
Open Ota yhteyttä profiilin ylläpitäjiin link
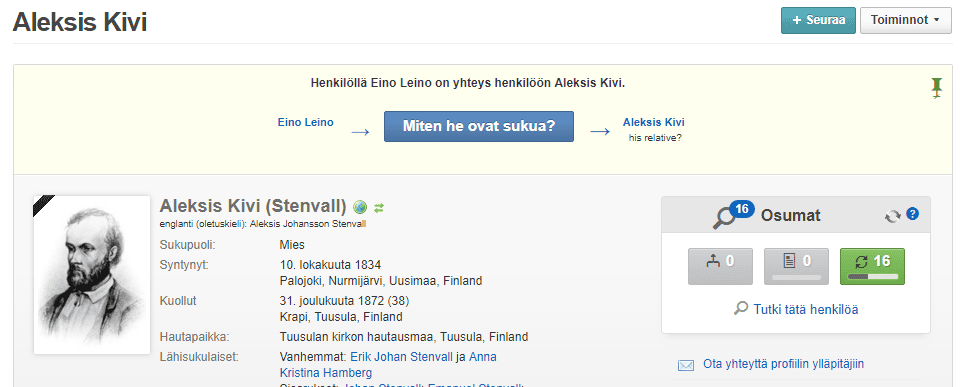click(x=783, y=364)
